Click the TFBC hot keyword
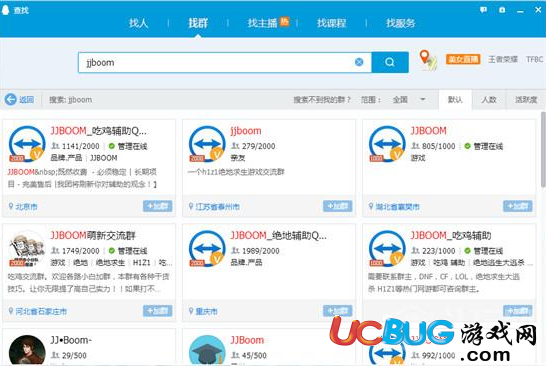This screenshot has height=370, width=546. [x=535, y=60]
